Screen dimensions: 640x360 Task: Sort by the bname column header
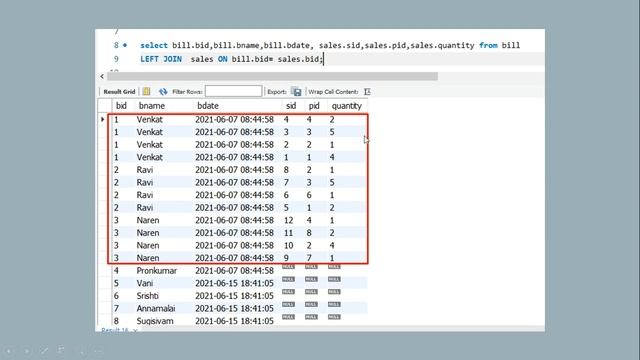point(152,106)
